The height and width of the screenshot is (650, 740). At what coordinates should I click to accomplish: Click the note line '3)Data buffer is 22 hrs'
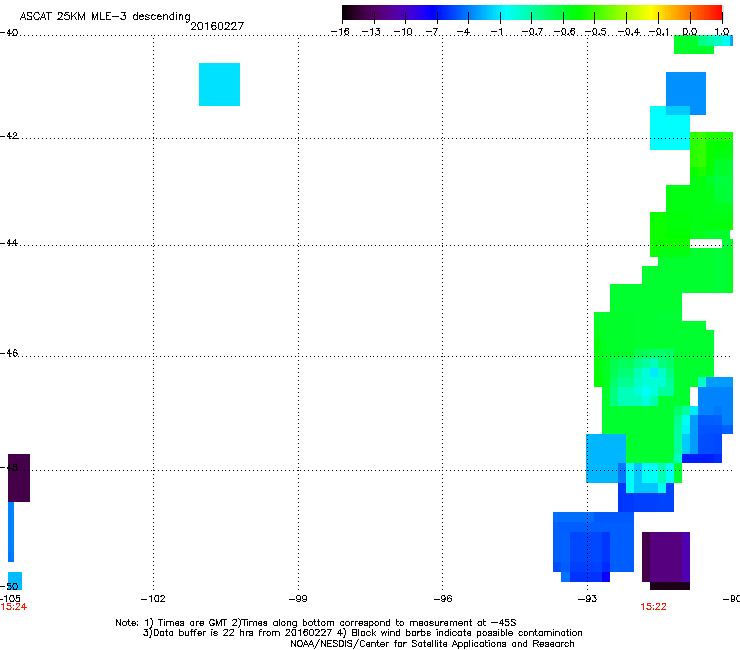click(362, 633)
